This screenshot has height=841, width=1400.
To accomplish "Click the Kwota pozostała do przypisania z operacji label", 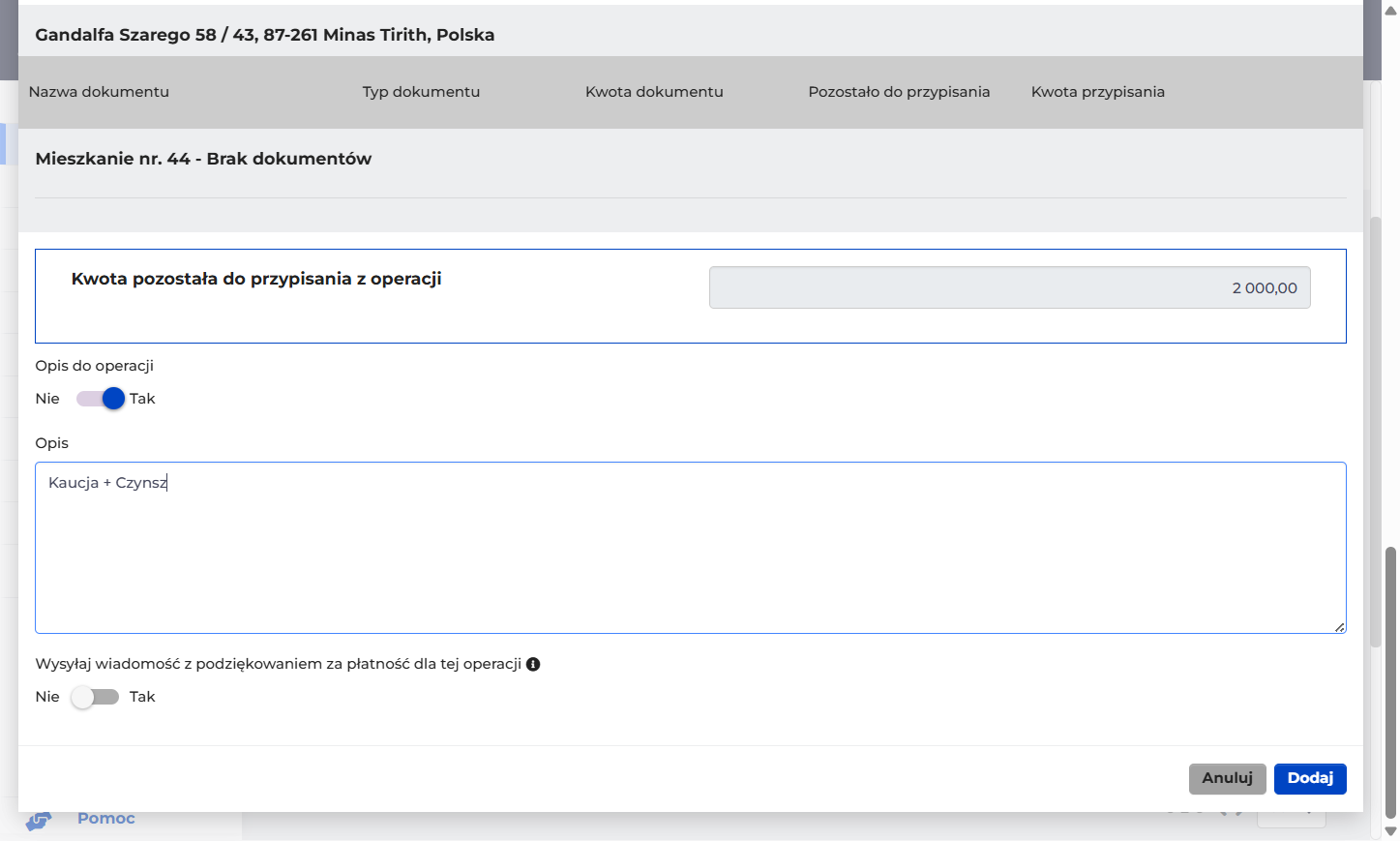I will click(256, 279).
